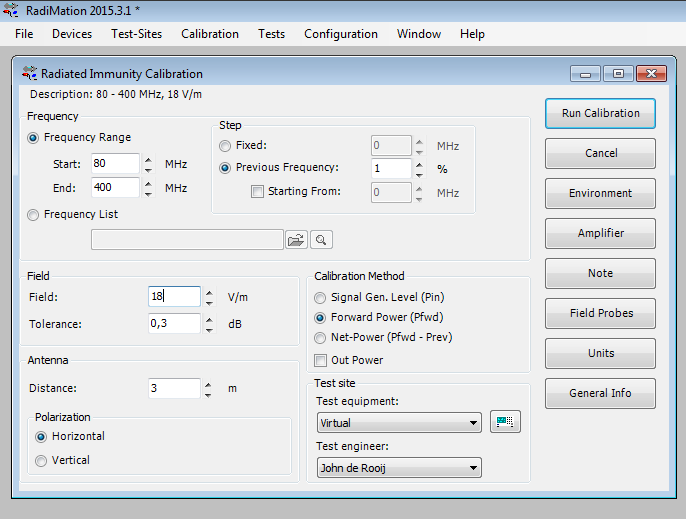Click the antenna Distance input box
The height and width of the screenshot is (519, 686).
tap(174, 388)
